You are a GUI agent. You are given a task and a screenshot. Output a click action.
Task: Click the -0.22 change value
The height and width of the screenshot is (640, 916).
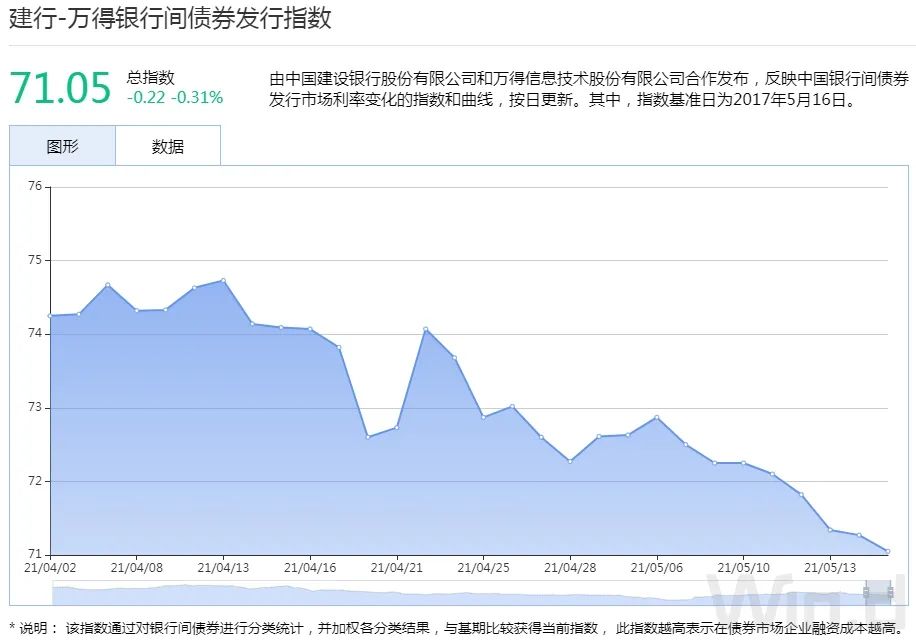(x=146, y=98)
